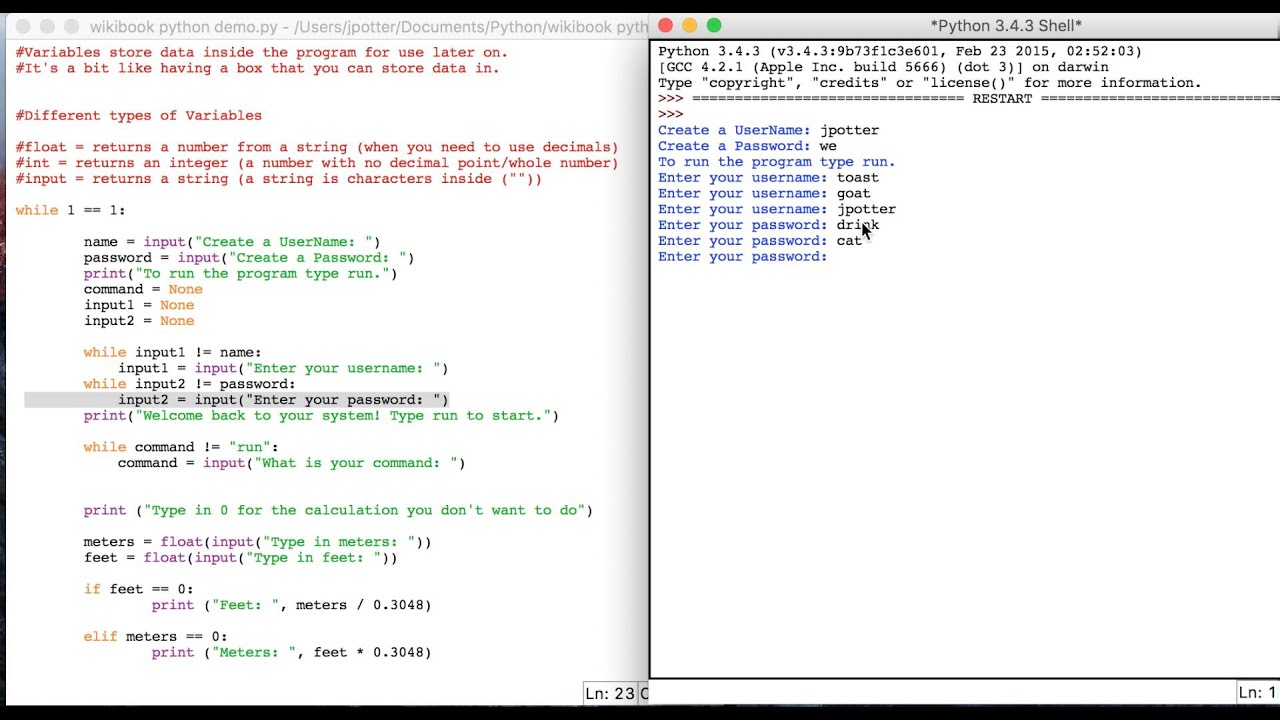Click the editor window's minimize button
Image resolution: width=1280 pixels, height=720 pixels.
[x=47, y=27]
